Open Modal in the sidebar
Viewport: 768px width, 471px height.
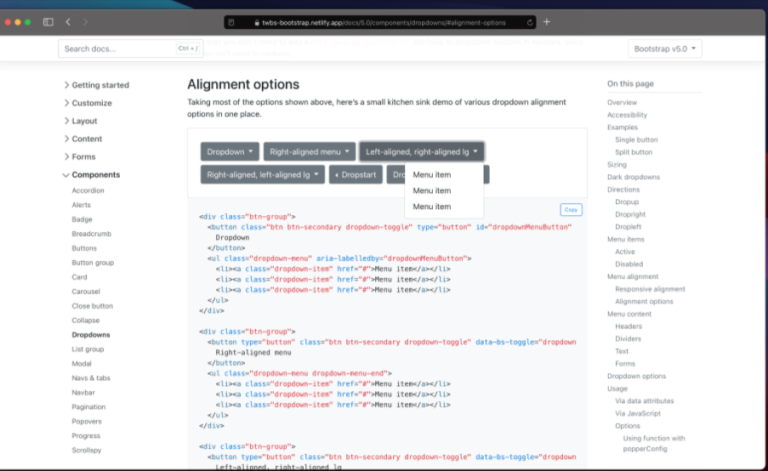(x=81, y=364)
